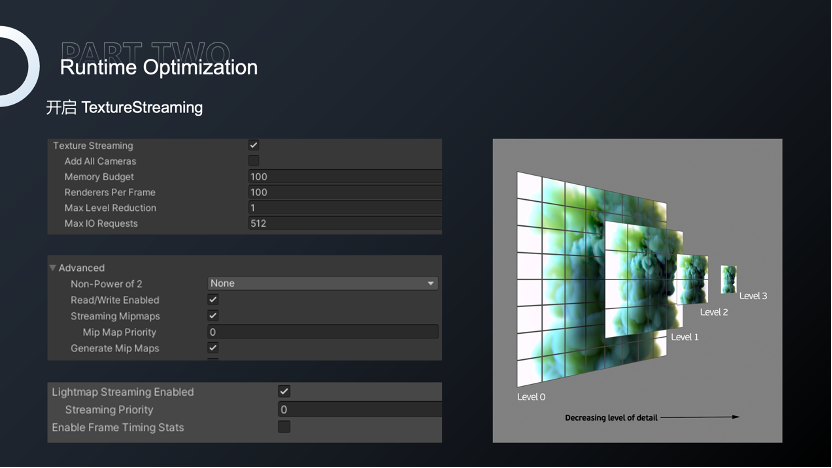
Task: Click the Runtime Optimization heading
Action: (x=159, y=67)
